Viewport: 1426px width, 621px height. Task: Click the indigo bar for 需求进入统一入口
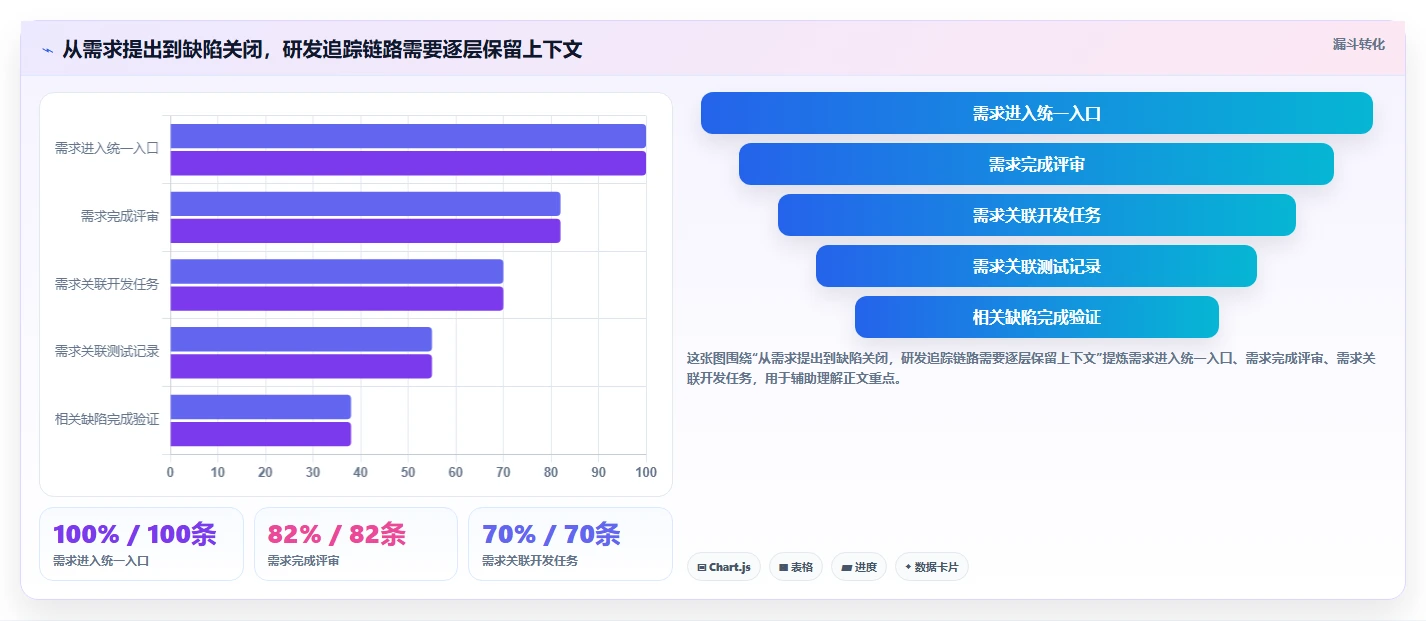click(408, 136)
